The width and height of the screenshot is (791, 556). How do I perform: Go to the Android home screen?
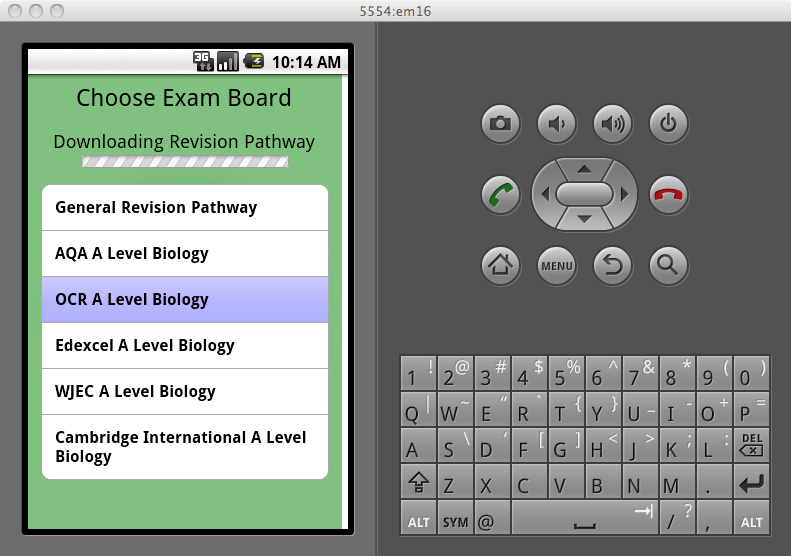(x=500, y=265)
